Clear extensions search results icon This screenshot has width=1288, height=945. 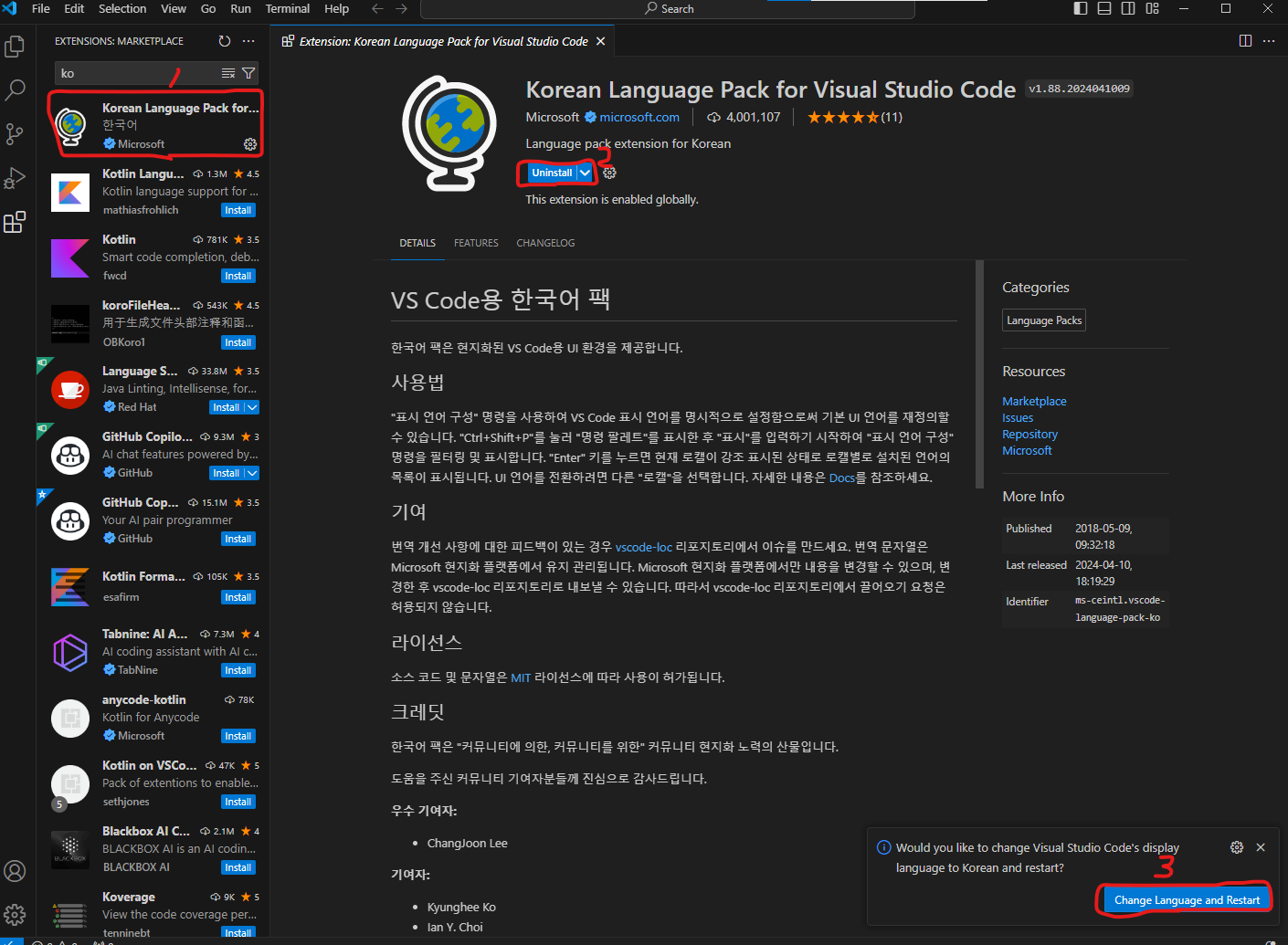[228, 73]
